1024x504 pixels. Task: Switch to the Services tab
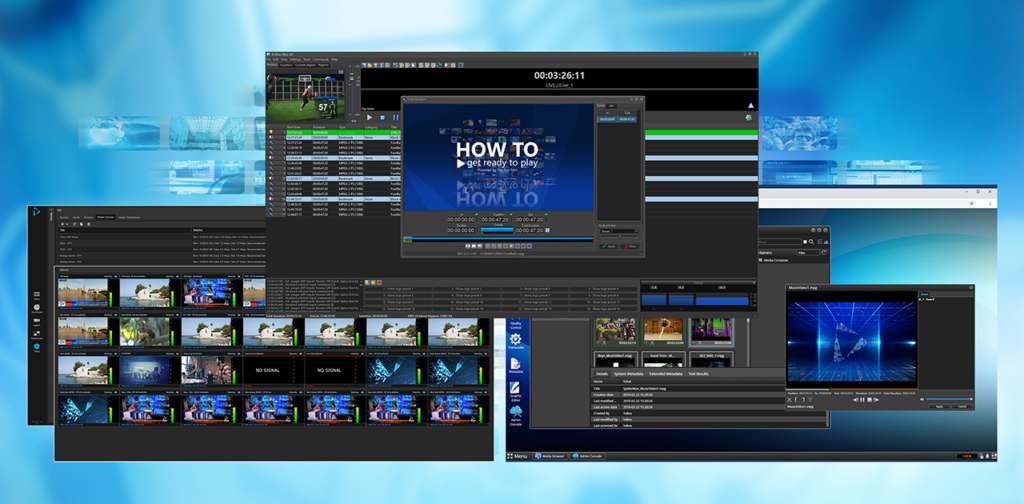[64, 217]
